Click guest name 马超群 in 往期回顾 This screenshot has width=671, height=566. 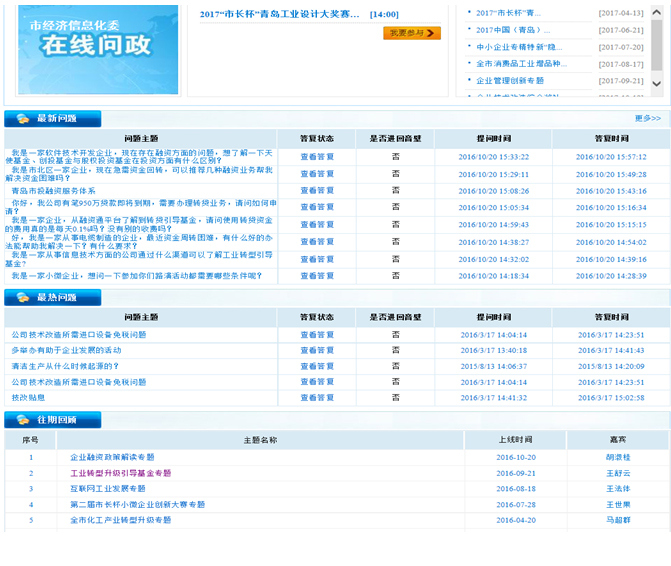point(618,520)
